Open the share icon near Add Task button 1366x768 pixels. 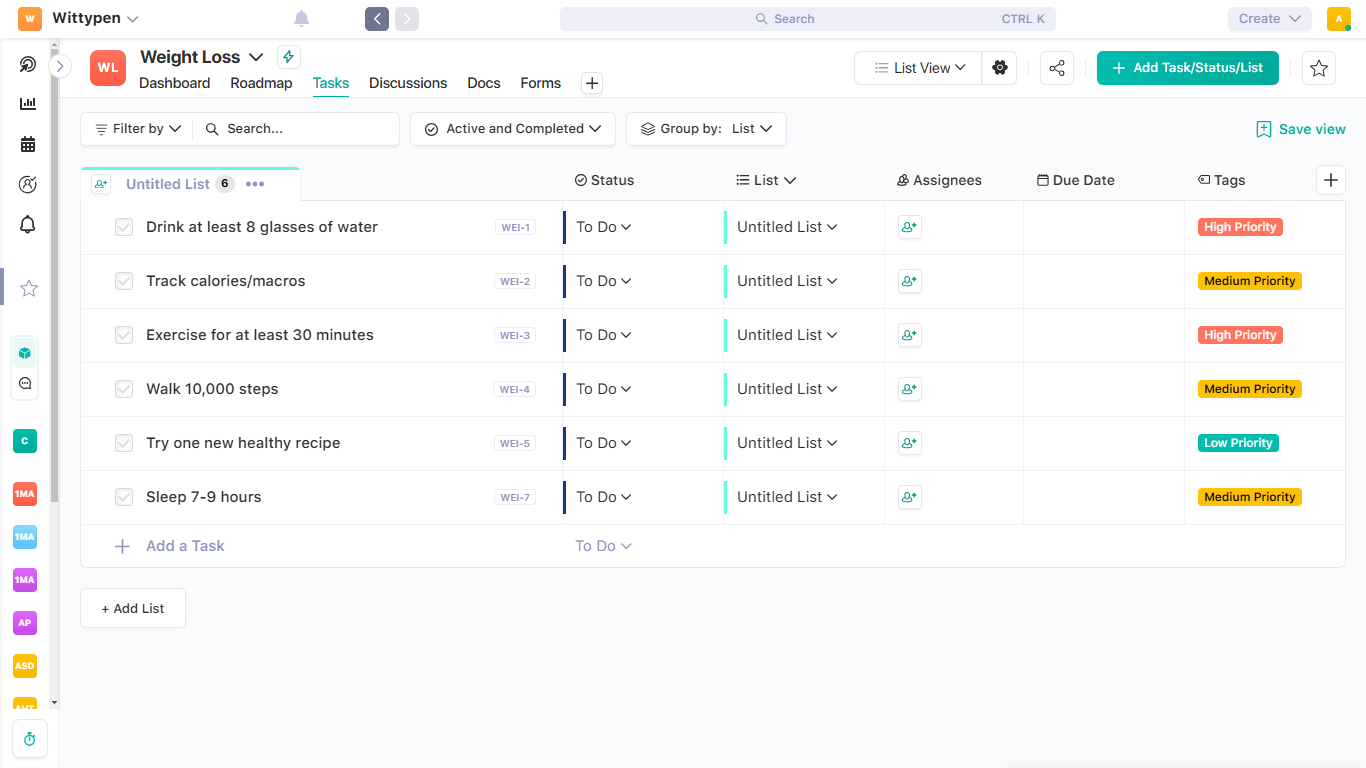coord(1056,67)
